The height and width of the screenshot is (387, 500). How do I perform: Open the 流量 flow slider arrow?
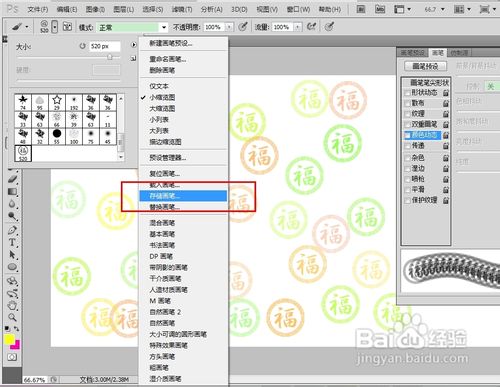coord(298,27)
